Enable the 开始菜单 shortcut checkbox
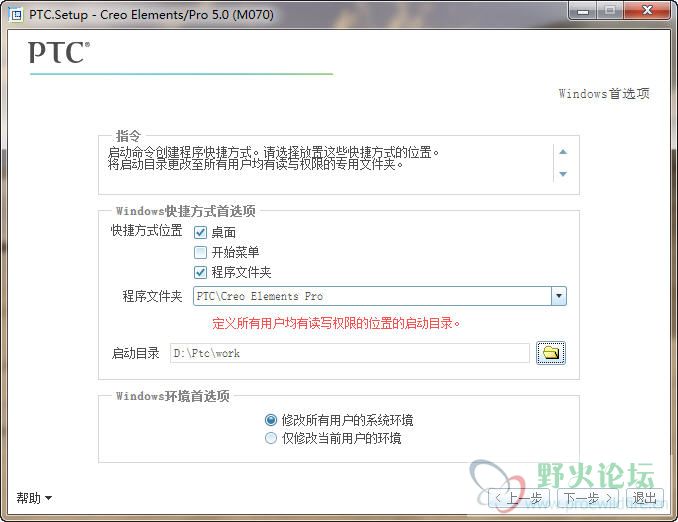 200,252
